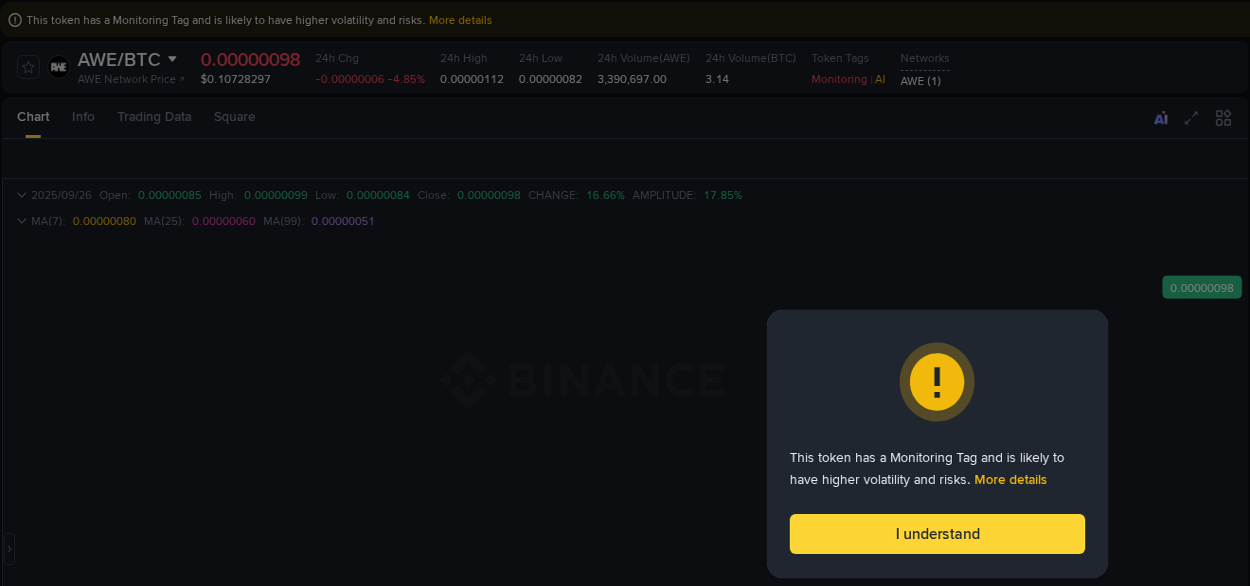
Task: Click the info icon on the Monitoring warning banner
Action: pos(14,19)
